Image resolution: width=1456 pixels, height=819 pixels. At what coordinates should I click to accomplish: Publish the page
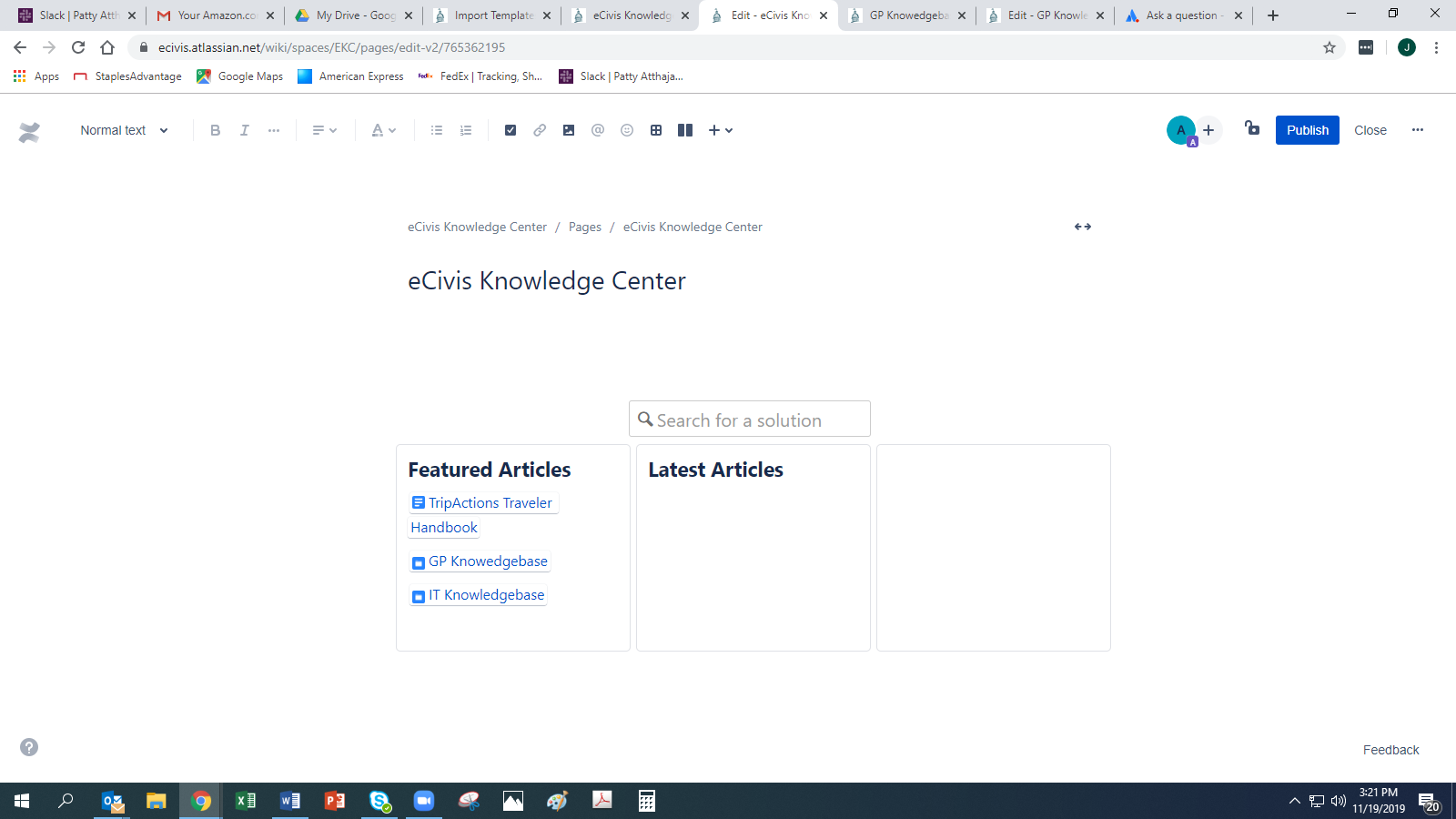click(x=1308, y=130)
